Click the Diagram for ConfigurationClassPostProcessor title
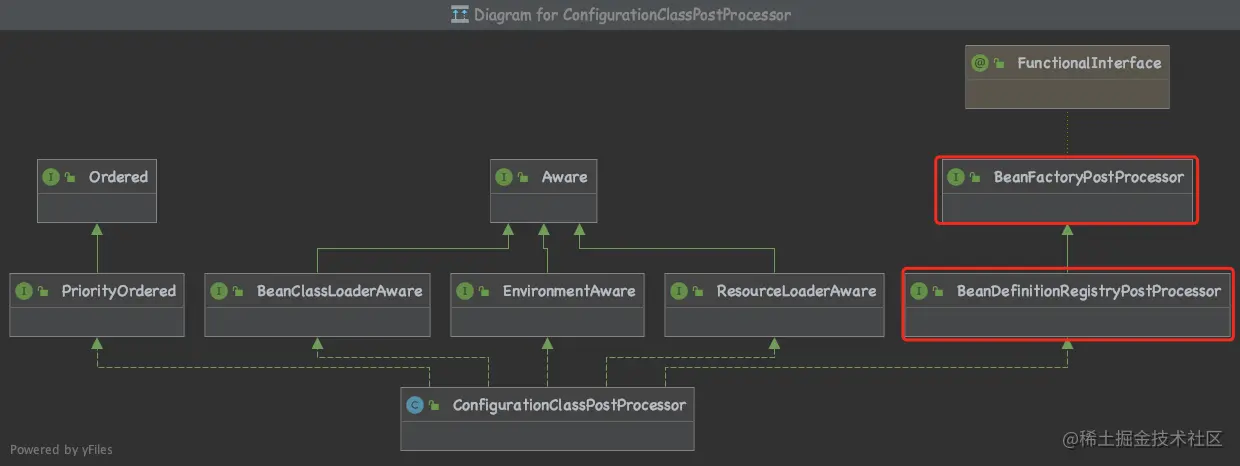Viewport: 1240px width, 466px height. (635, 15)
